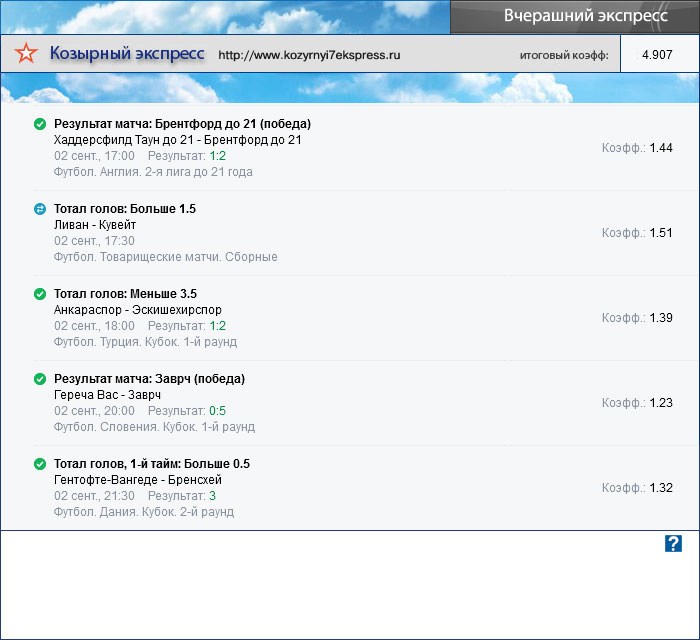This screenshot has width=700, height=640.
Task: Click green check icon for 1-й тайм bet
Action: pos(40,464)
